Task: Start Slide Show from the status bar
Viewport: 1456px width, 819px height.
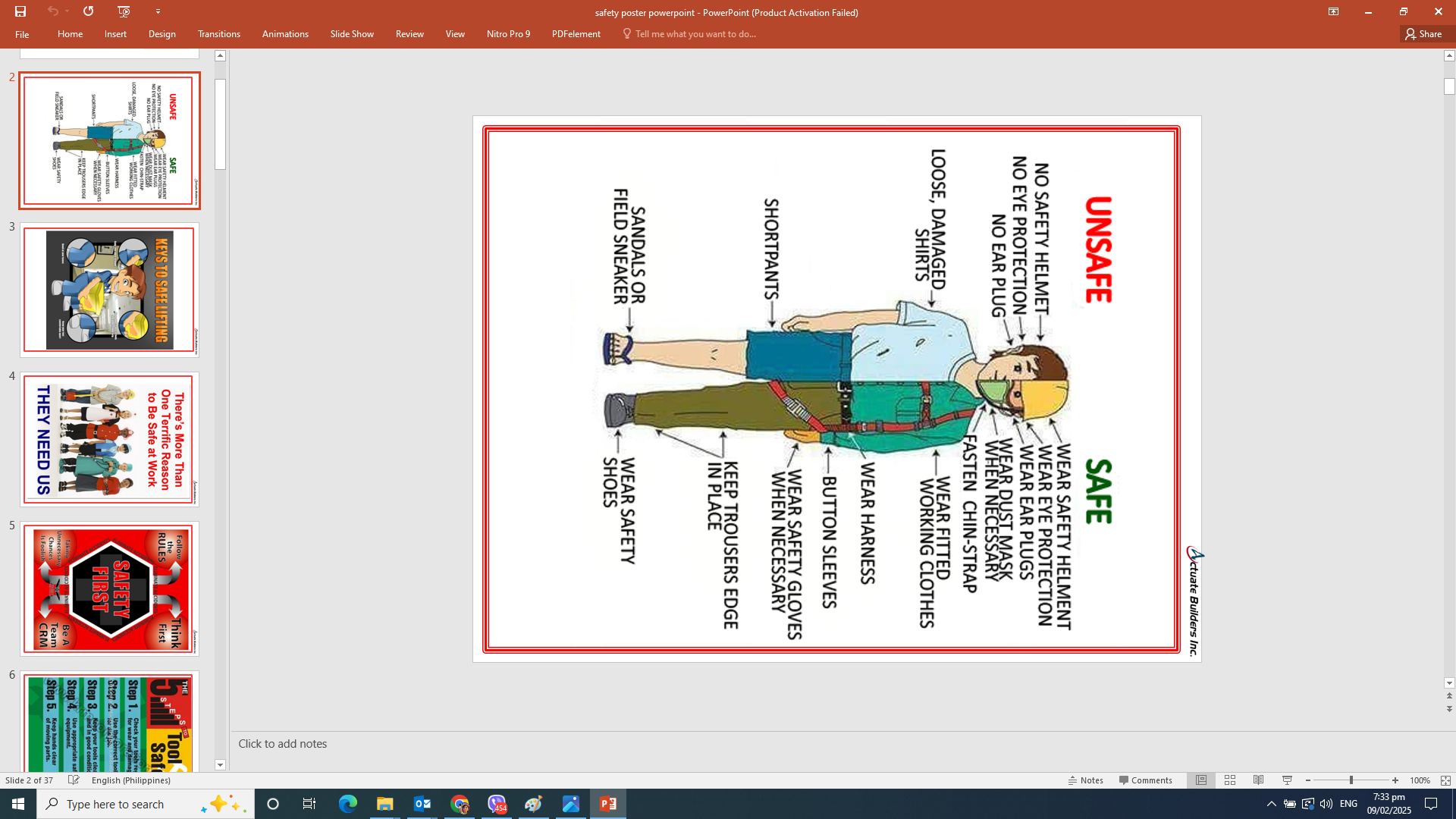Action: point(1286,780)
